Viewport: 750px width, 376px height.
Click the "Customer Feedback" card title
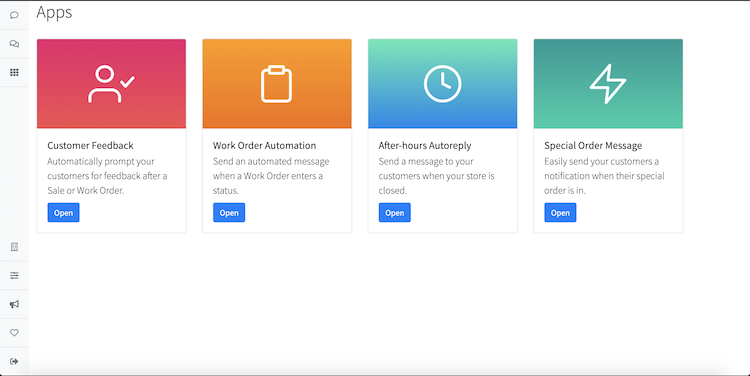pos(90,145)
